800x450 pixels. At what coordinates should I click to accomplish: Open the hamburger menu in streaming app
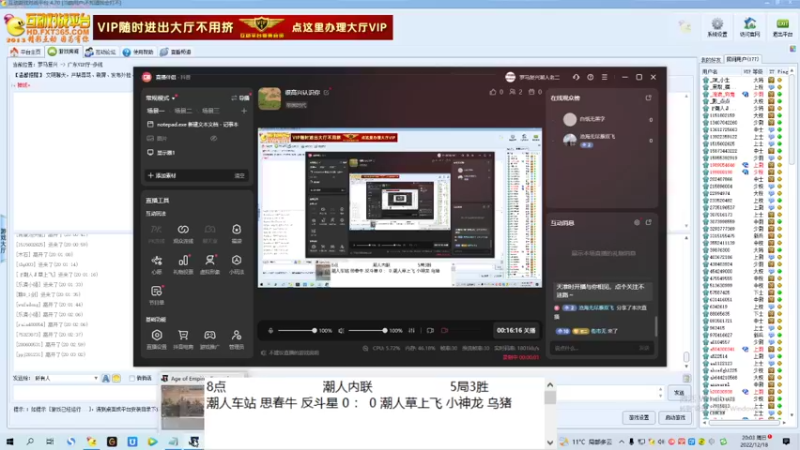tap(605, 77)
